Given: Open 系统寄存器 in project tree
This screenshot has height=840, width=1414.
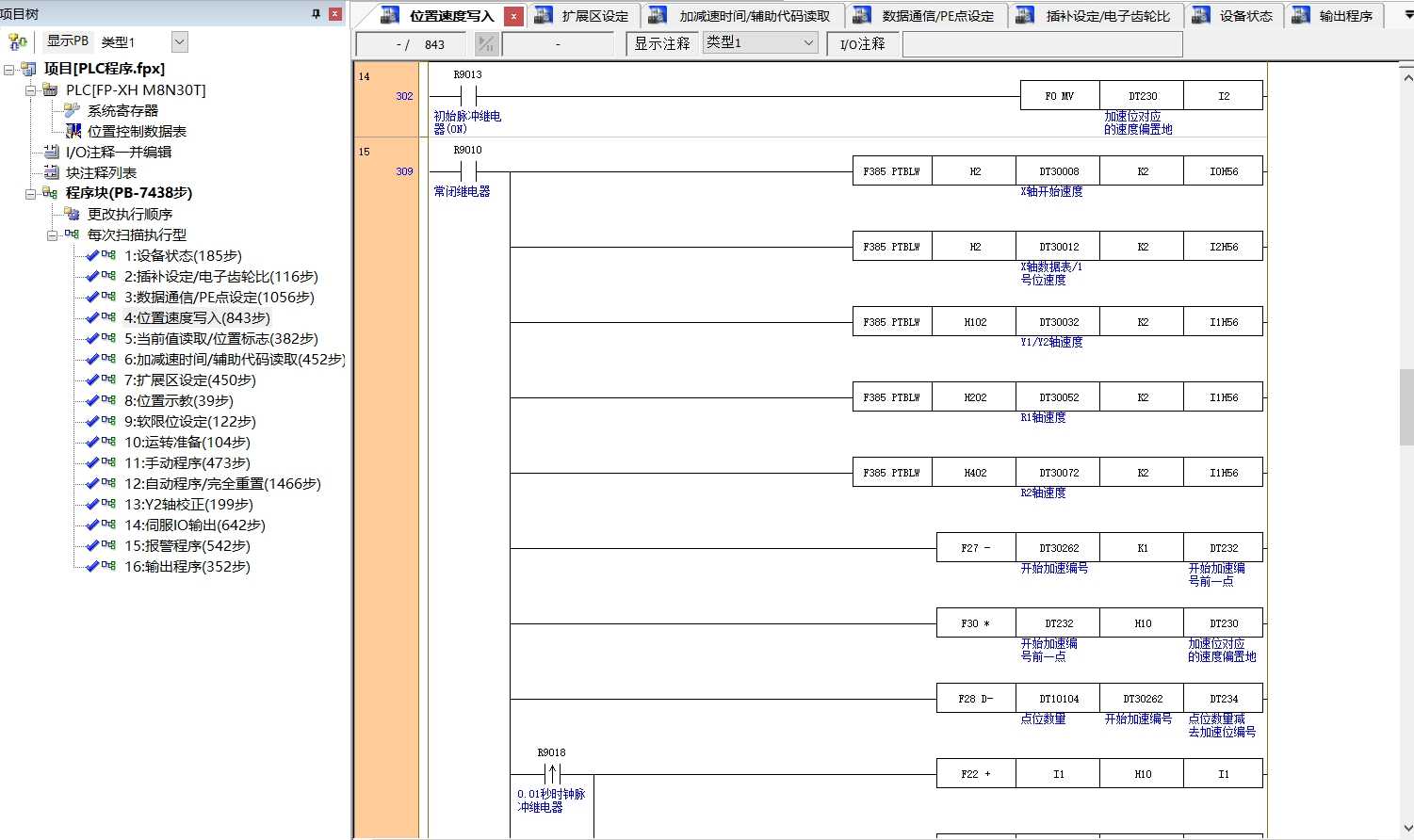Looking at the screenshot, I should click(122, 111).
